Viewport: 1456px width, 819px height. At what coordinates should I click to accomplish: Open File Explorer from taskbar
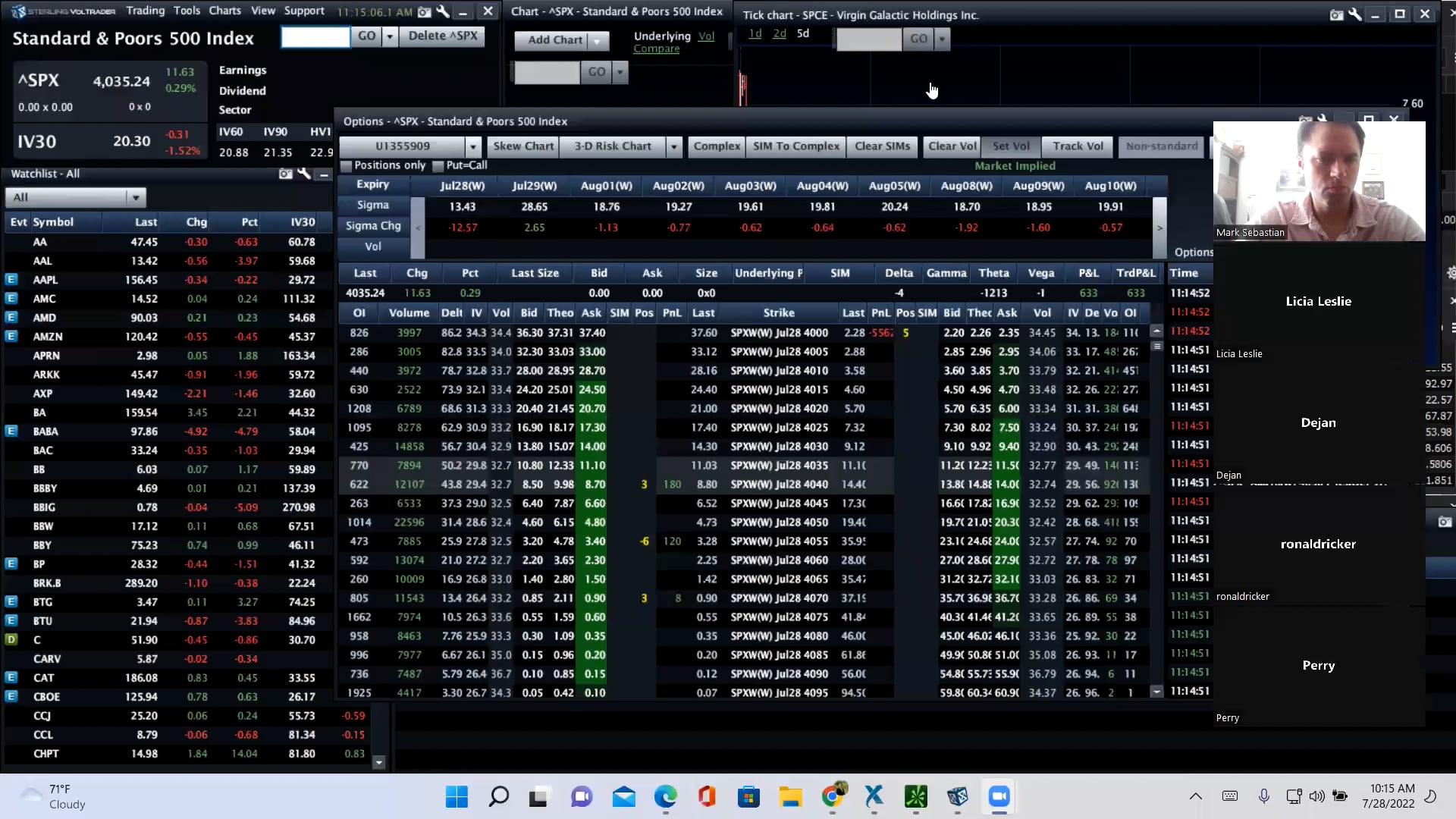(x=790, y=796)
